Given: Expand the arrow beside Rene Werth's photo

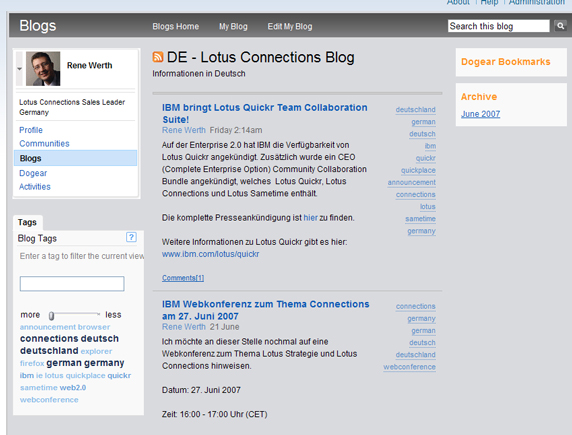Looking at the screenshot, I should [x=19, y=69].
